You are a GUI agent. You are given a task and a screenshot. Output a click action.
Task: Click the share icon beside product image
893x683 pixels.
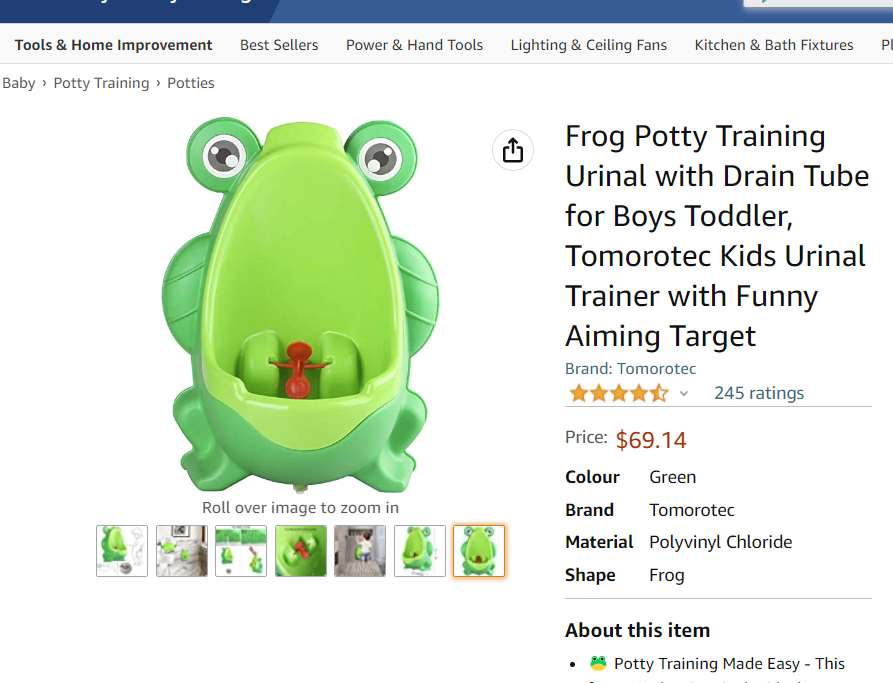(x=513, y=150)
